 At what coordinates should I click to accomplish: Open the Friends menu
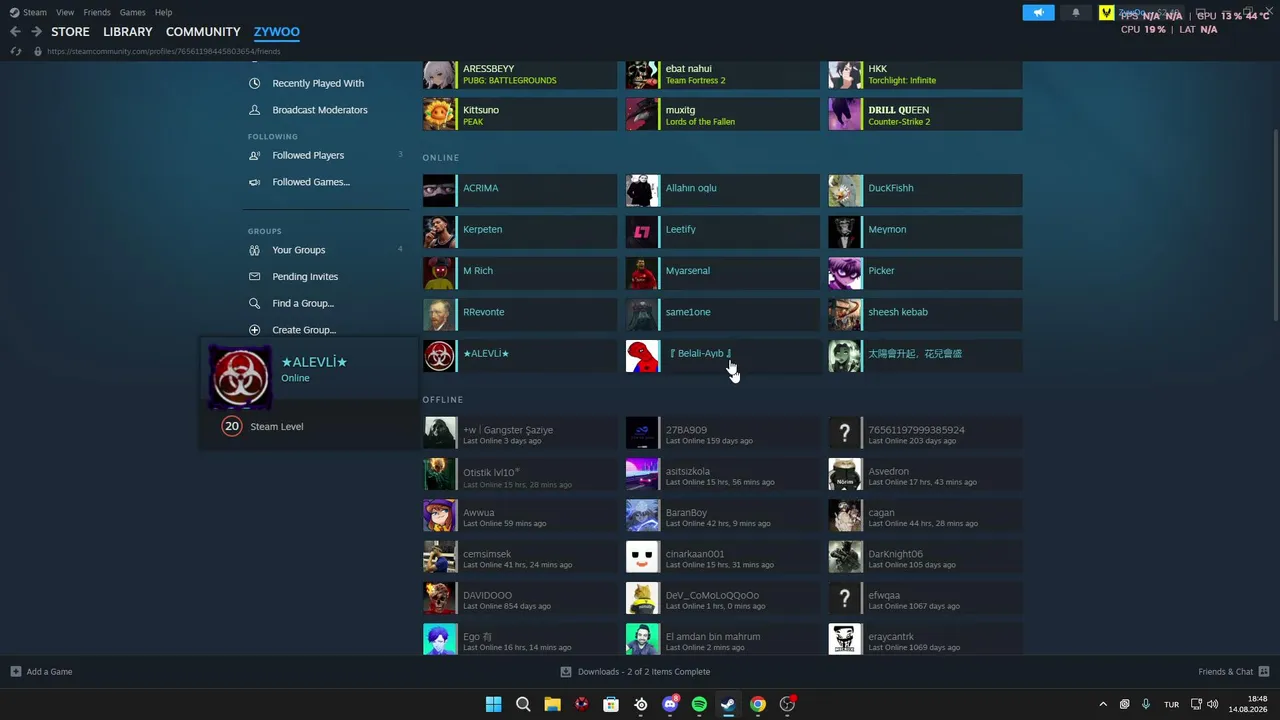(x=97, y=13)
